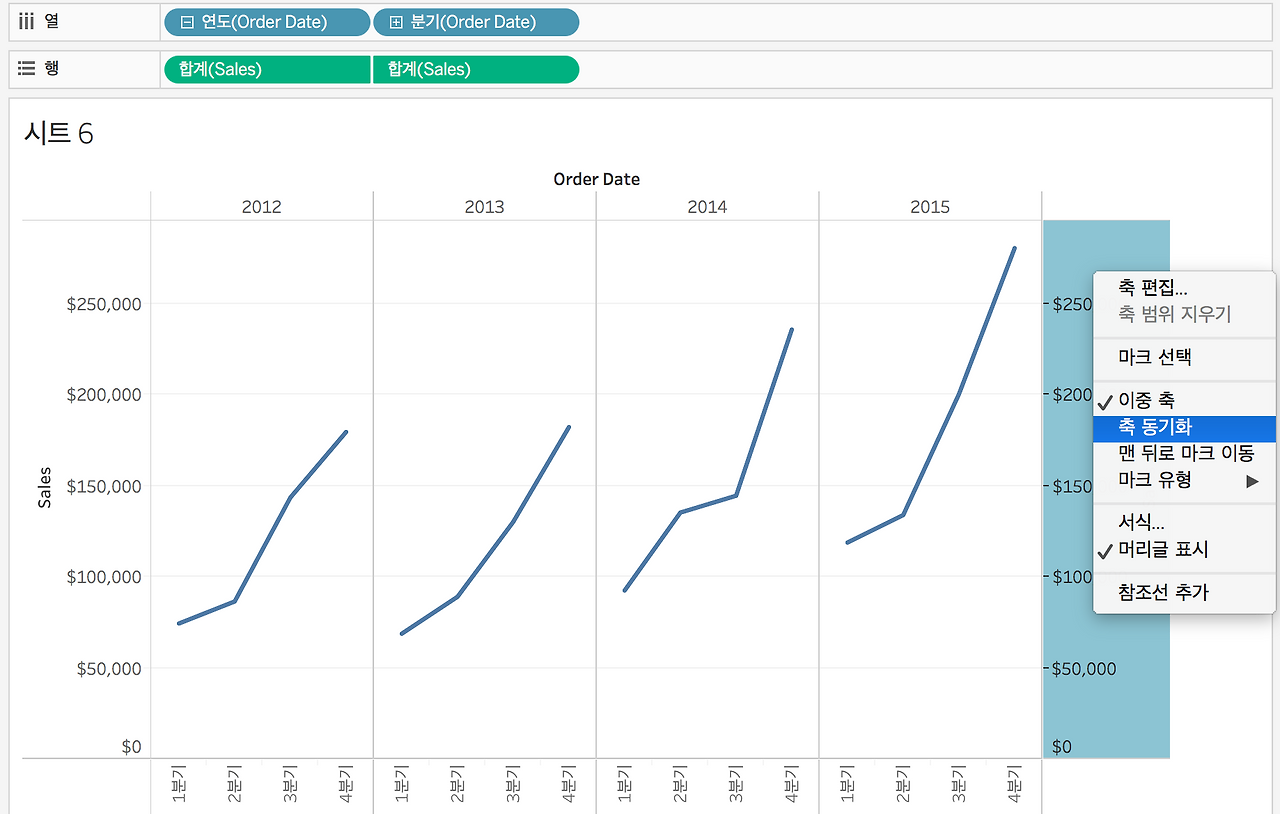Image resolution: width=1280 pixels, height=814 pixels.
Task: Expand the plus icon on 분기(Order Date) pill
Action: pos(396,22)
